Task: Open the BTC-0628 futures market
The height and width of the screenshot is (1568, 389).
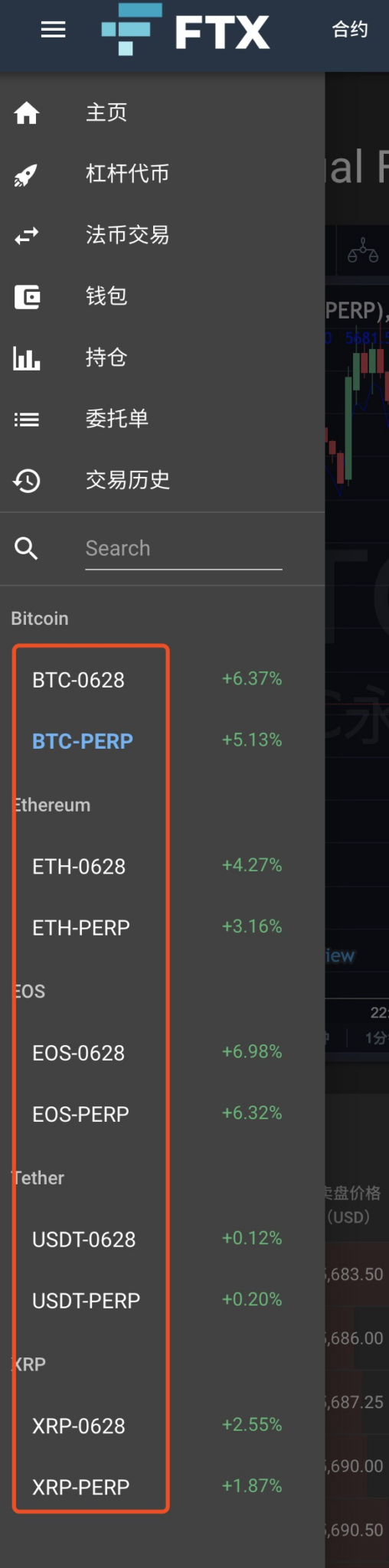Action: (x=78, y=680)
